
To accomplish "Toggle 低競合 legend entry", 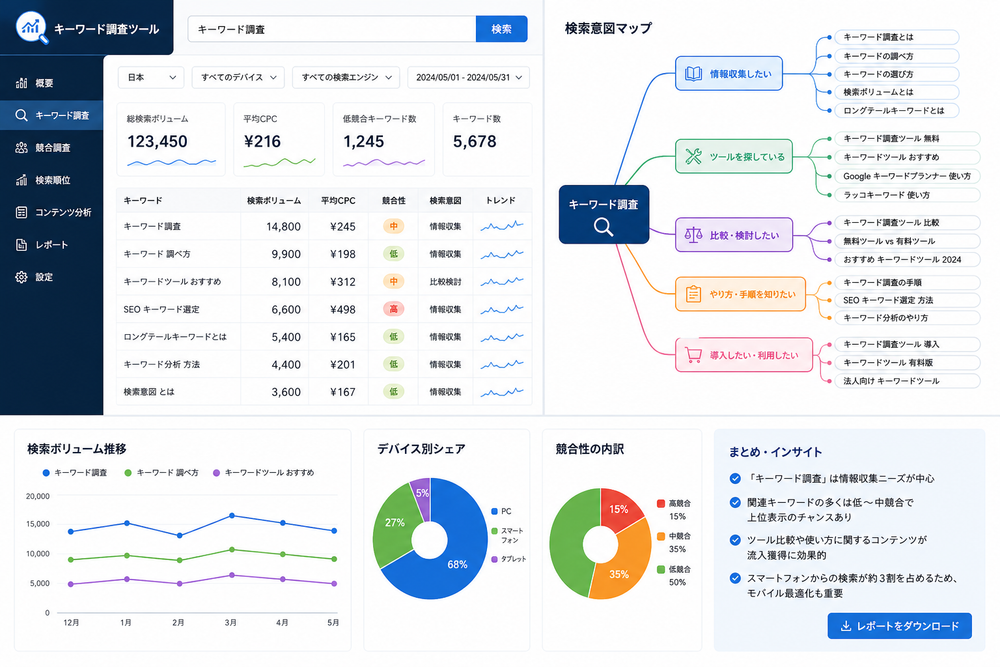I will pos(674,575).
